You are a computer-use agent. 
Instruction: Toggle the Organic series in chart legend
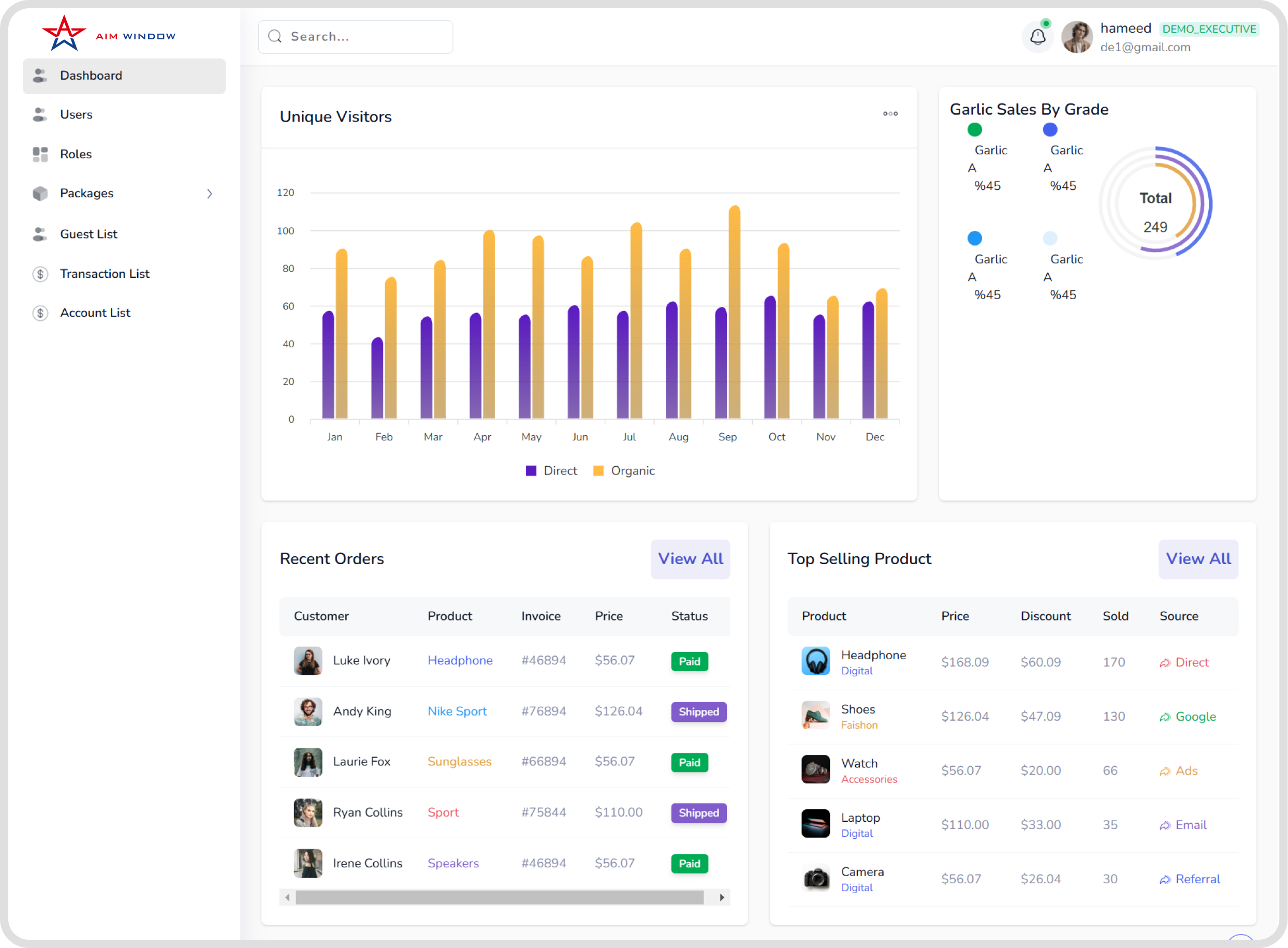point(624,470)
